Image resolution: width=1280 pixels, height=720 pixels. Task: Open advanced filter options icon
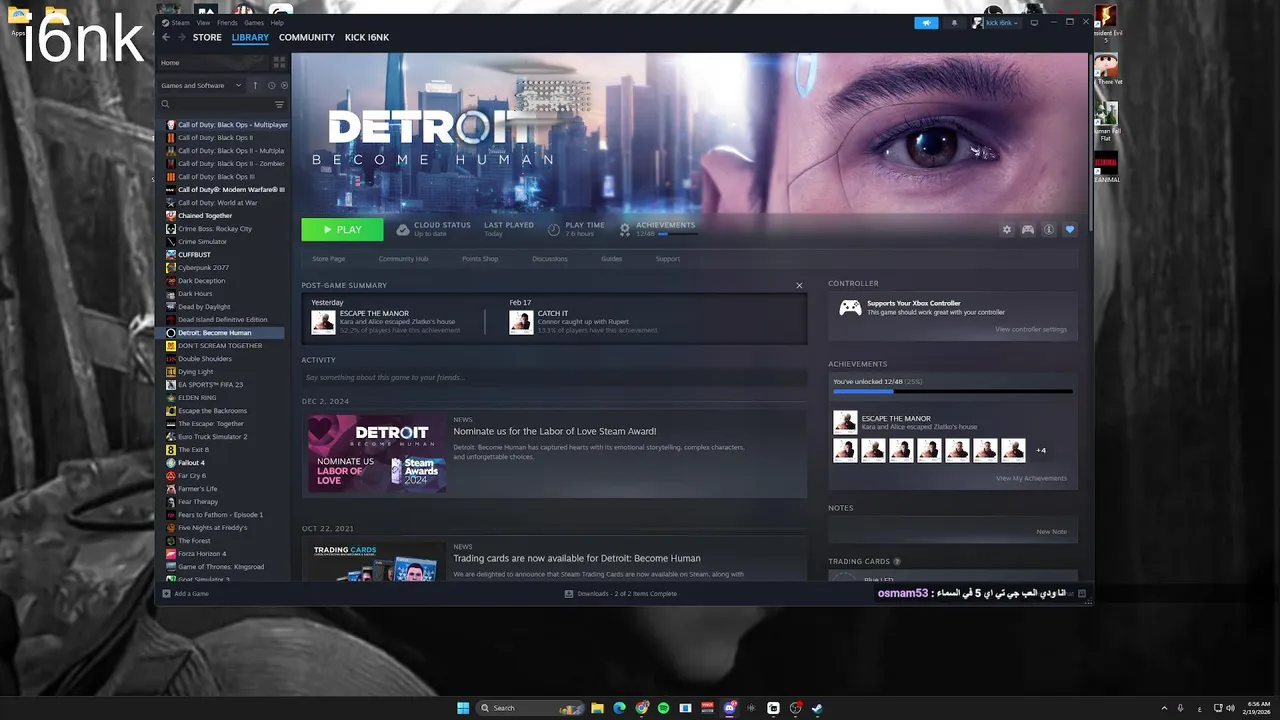pos(279,104)
